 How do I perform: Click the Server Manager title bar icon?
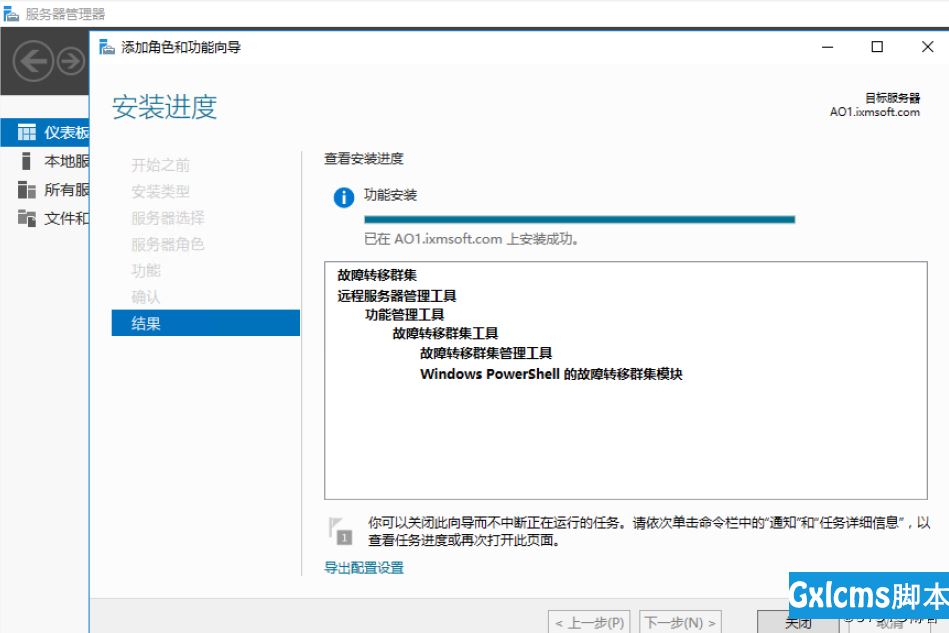tap(11, 13)
